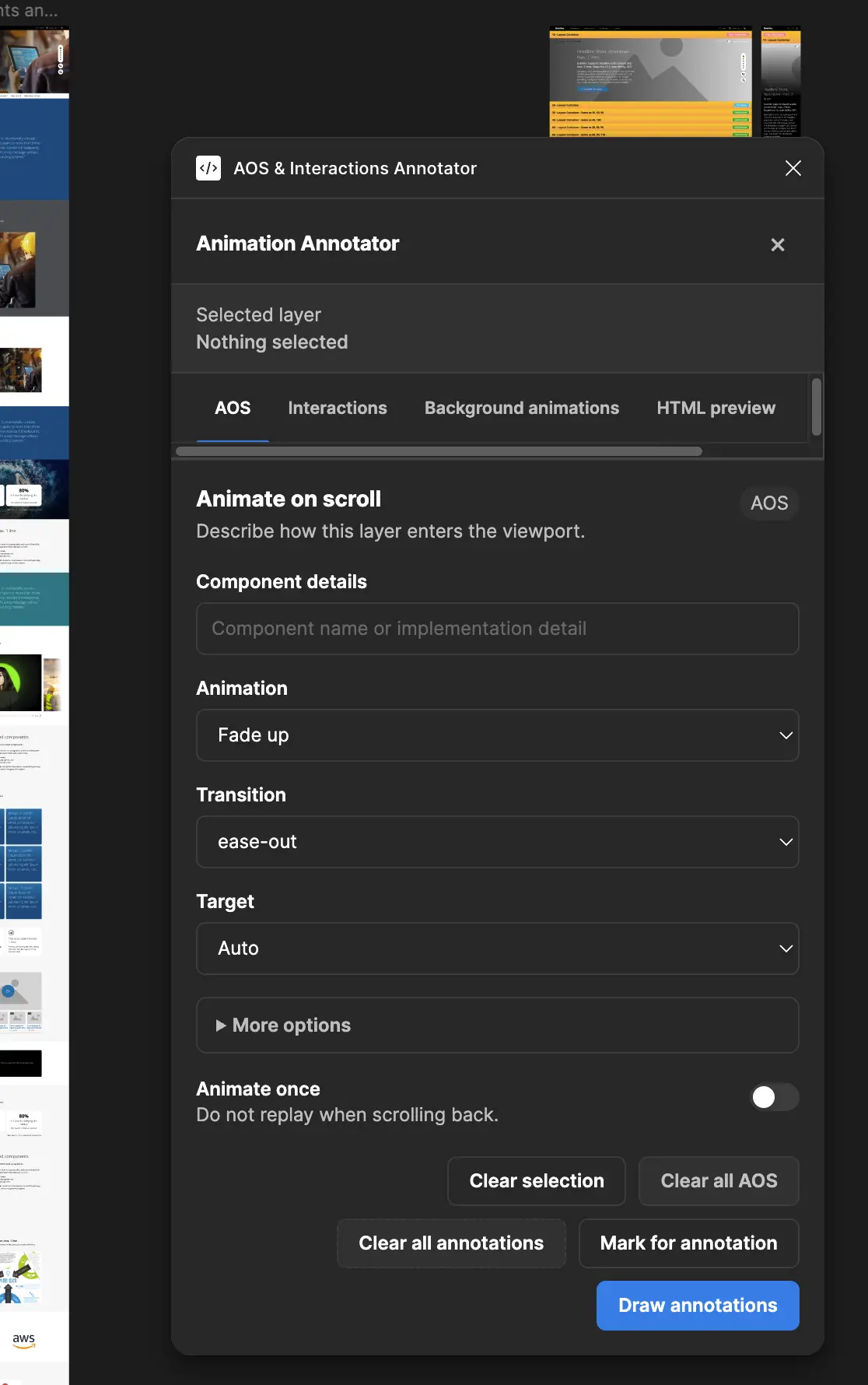Close the AOS & Interactions Annotator window
This screenshot has height=1385, width=868.
point(793,168)
